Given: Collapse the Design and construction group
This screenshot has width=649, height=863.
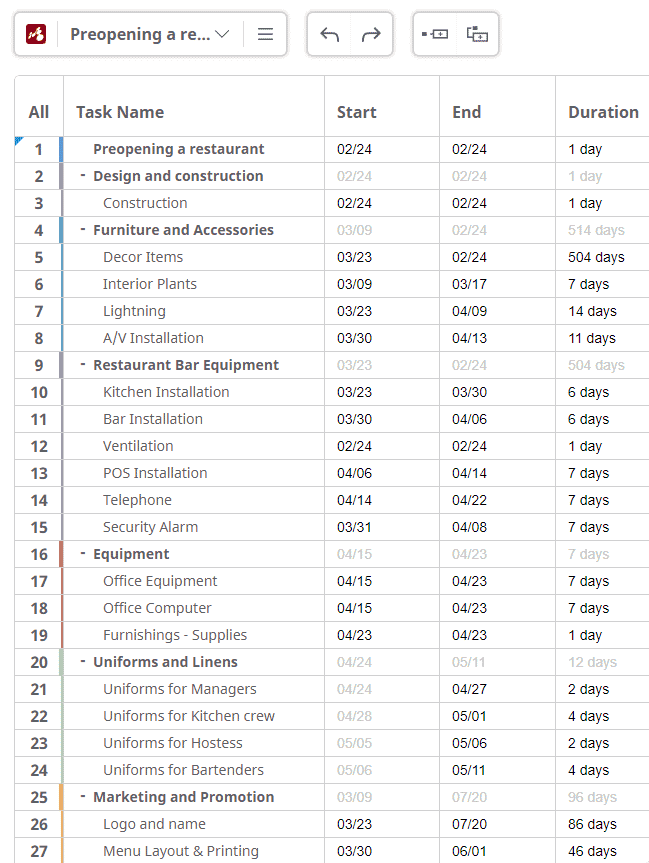Looking at the screenshot, I should coord(83,176).
